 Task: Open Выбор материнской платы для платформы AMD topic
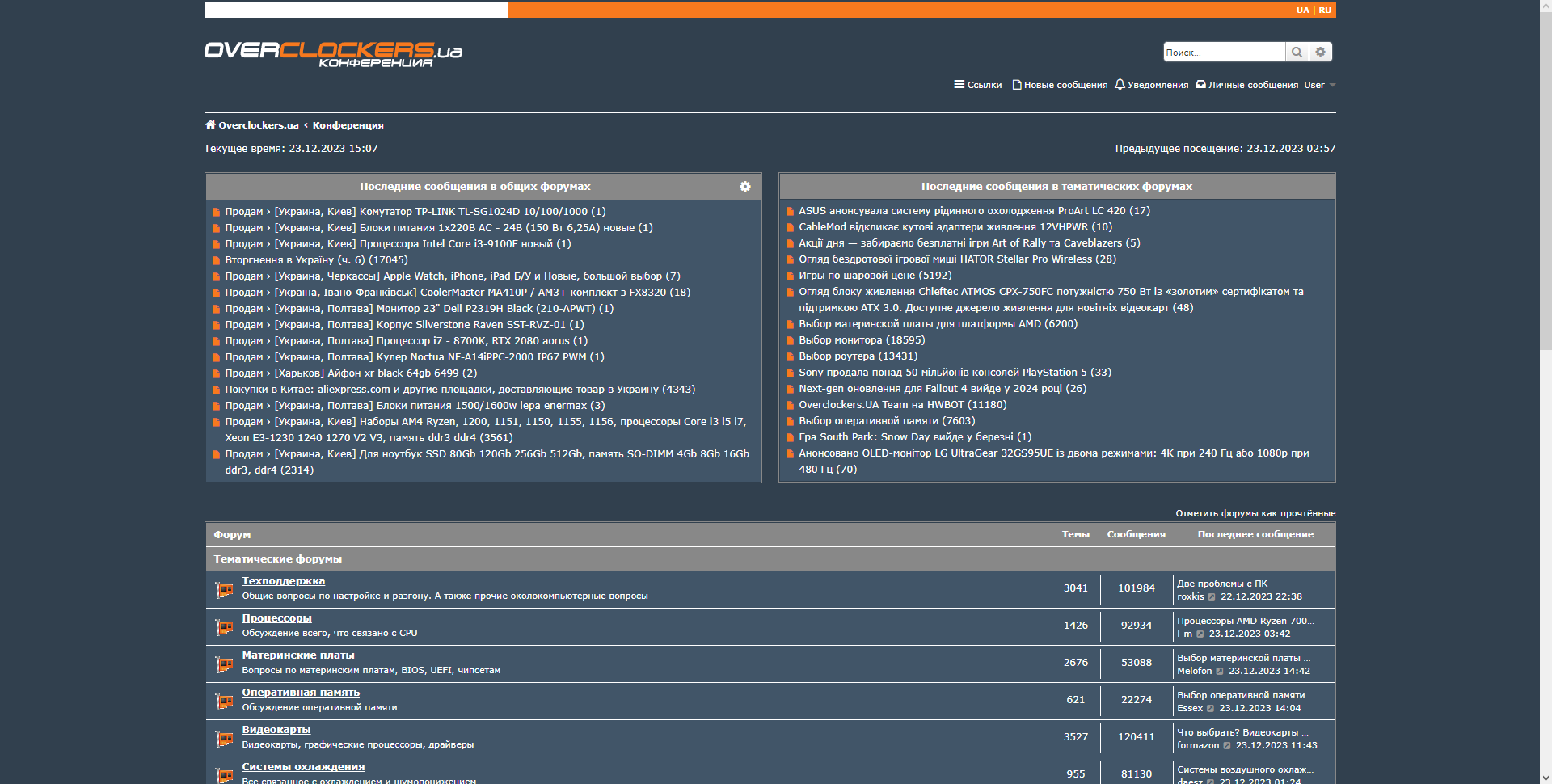pos(938,324)
